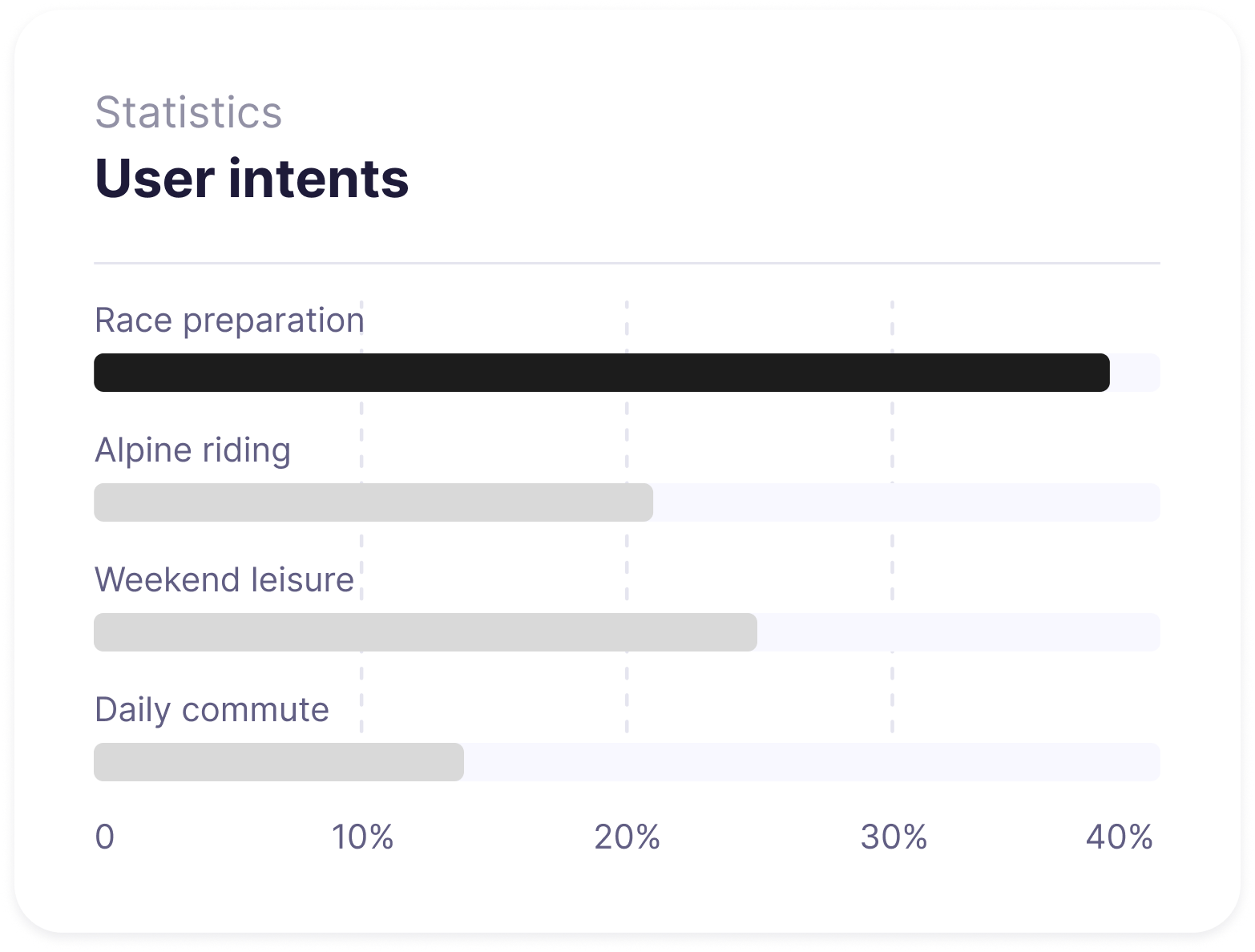The width and height of the screenshot is (1255, 952).
Task: Click the 20% axis label
Action: (627, 837)
